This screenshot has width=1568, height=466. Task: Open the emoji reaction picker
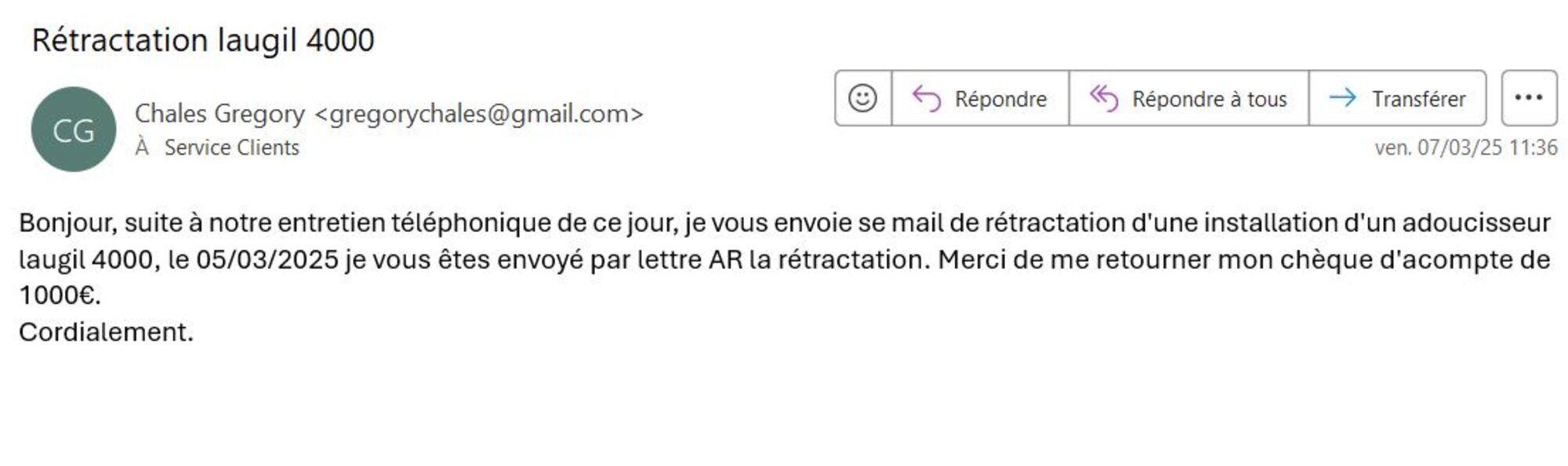tap(862, 98)
